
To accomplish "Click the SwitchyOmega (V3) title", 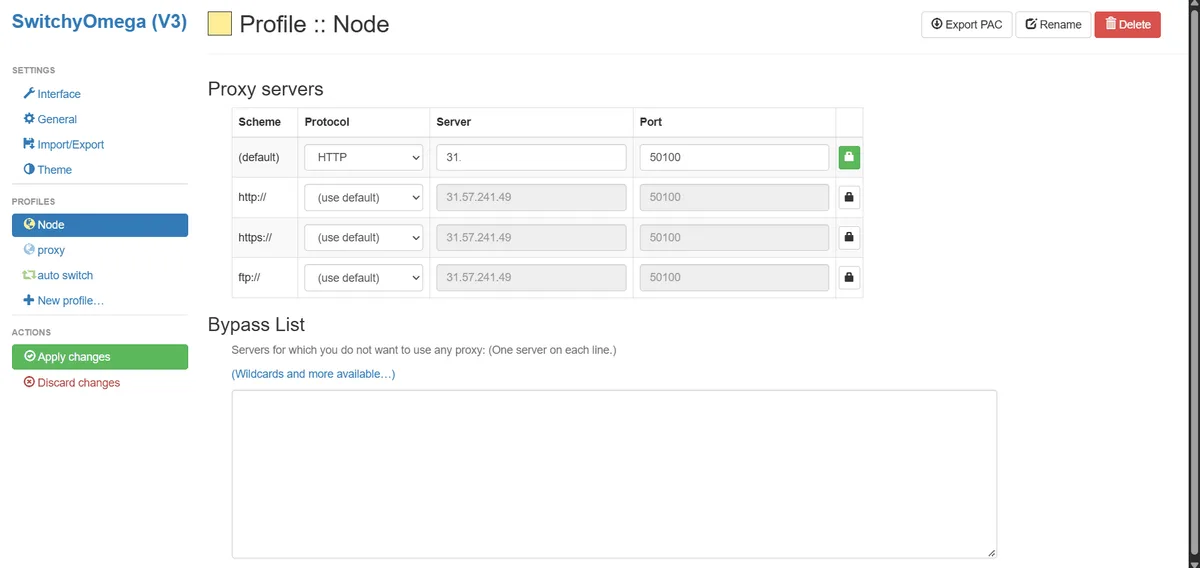I will [99, 22].
